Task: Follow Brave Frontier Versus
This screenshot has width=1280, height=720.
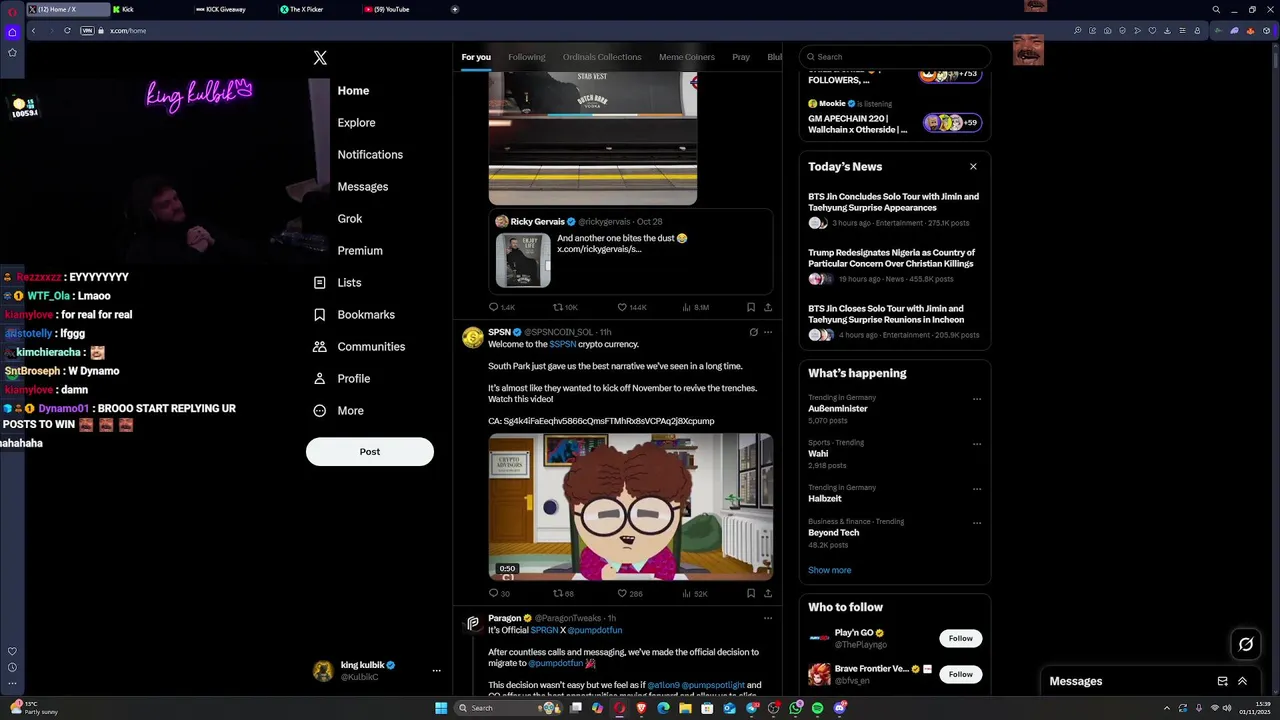Action: (961, 674)
